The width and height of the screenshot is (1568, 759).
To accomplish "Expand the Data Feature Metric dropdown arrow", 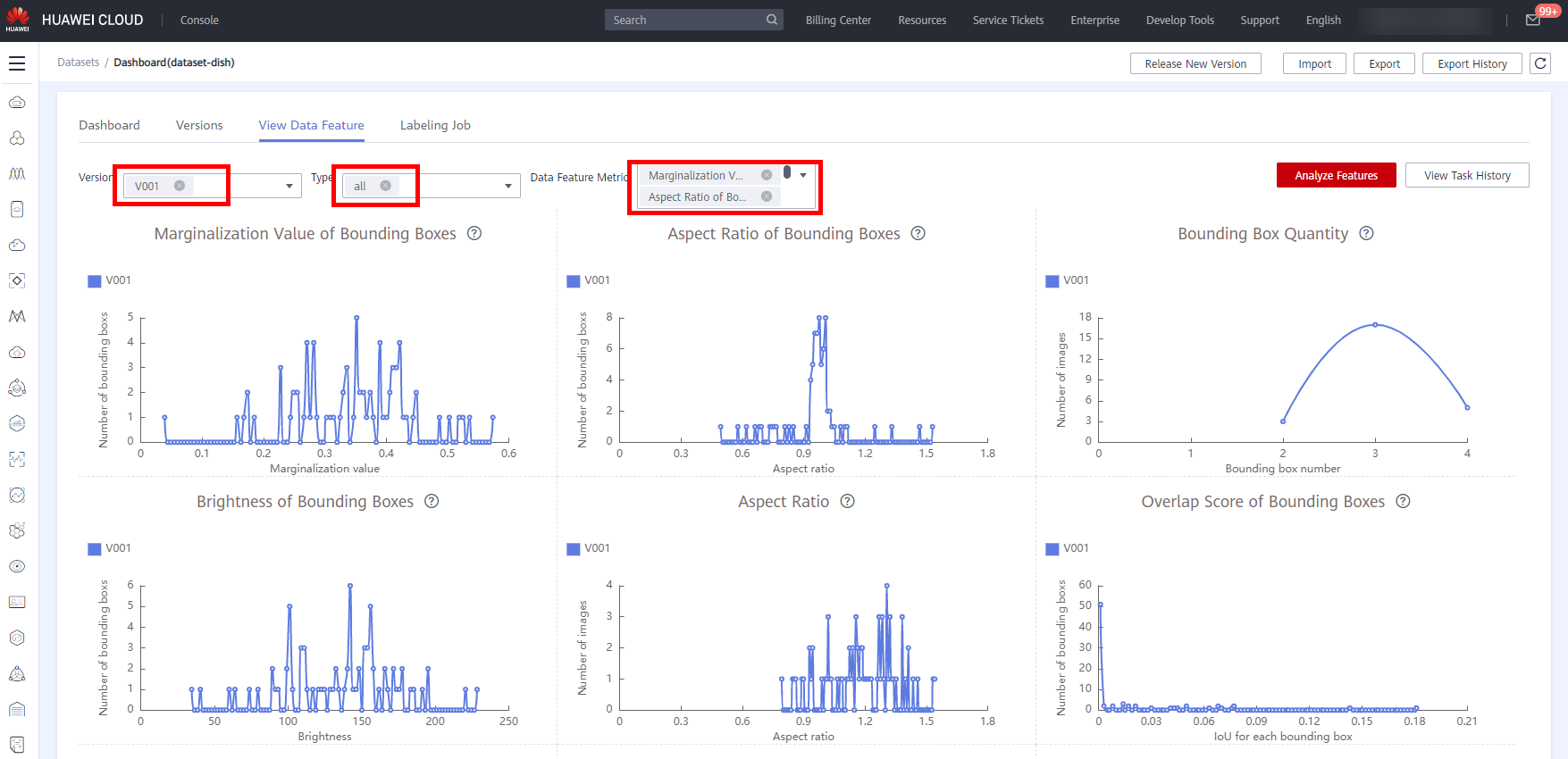I will [803, 175].
